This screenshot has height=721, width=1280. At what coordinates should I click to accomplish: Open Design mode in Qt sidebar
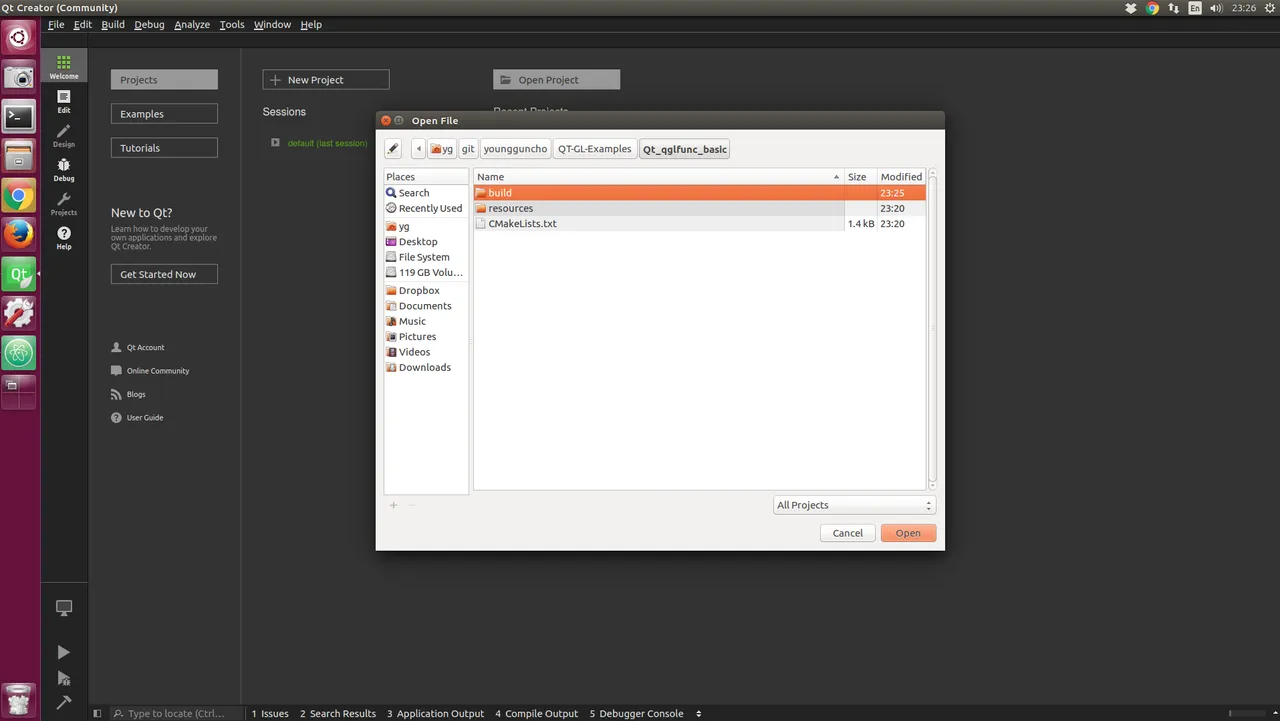point(64,135)
